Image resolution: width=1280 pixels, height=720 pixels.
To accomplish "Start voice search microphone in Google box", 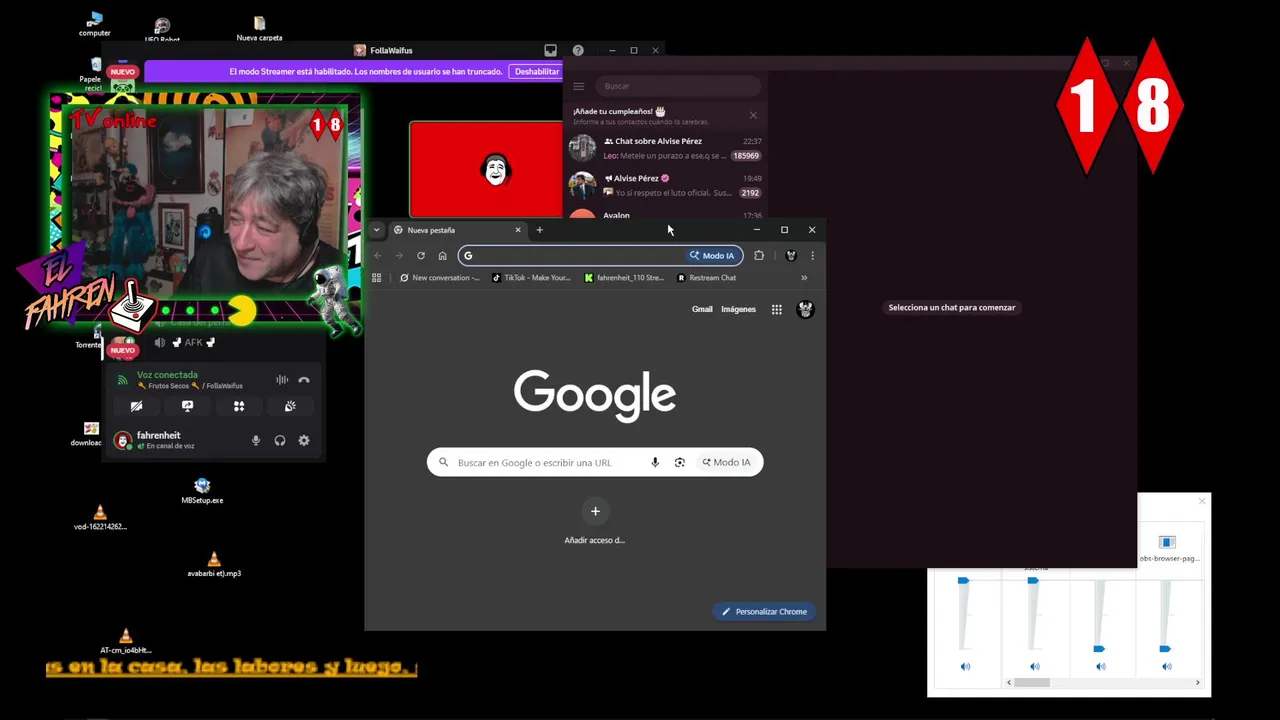I will tap(655, 462).
